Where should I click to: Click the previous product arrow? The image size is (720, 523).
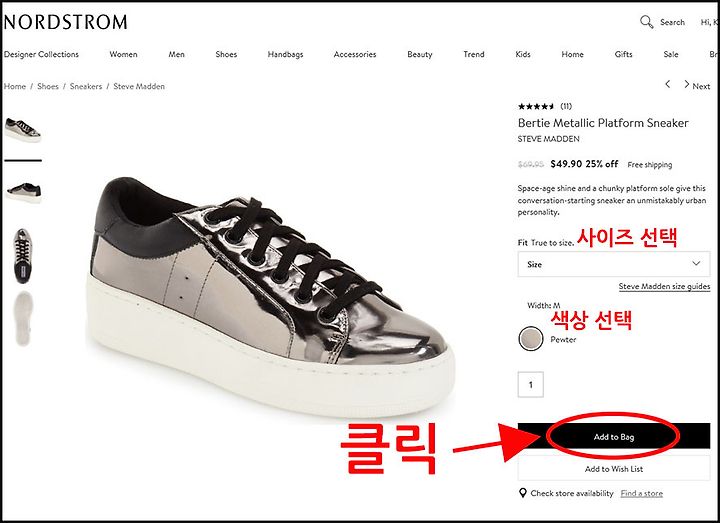coord(668,84)
